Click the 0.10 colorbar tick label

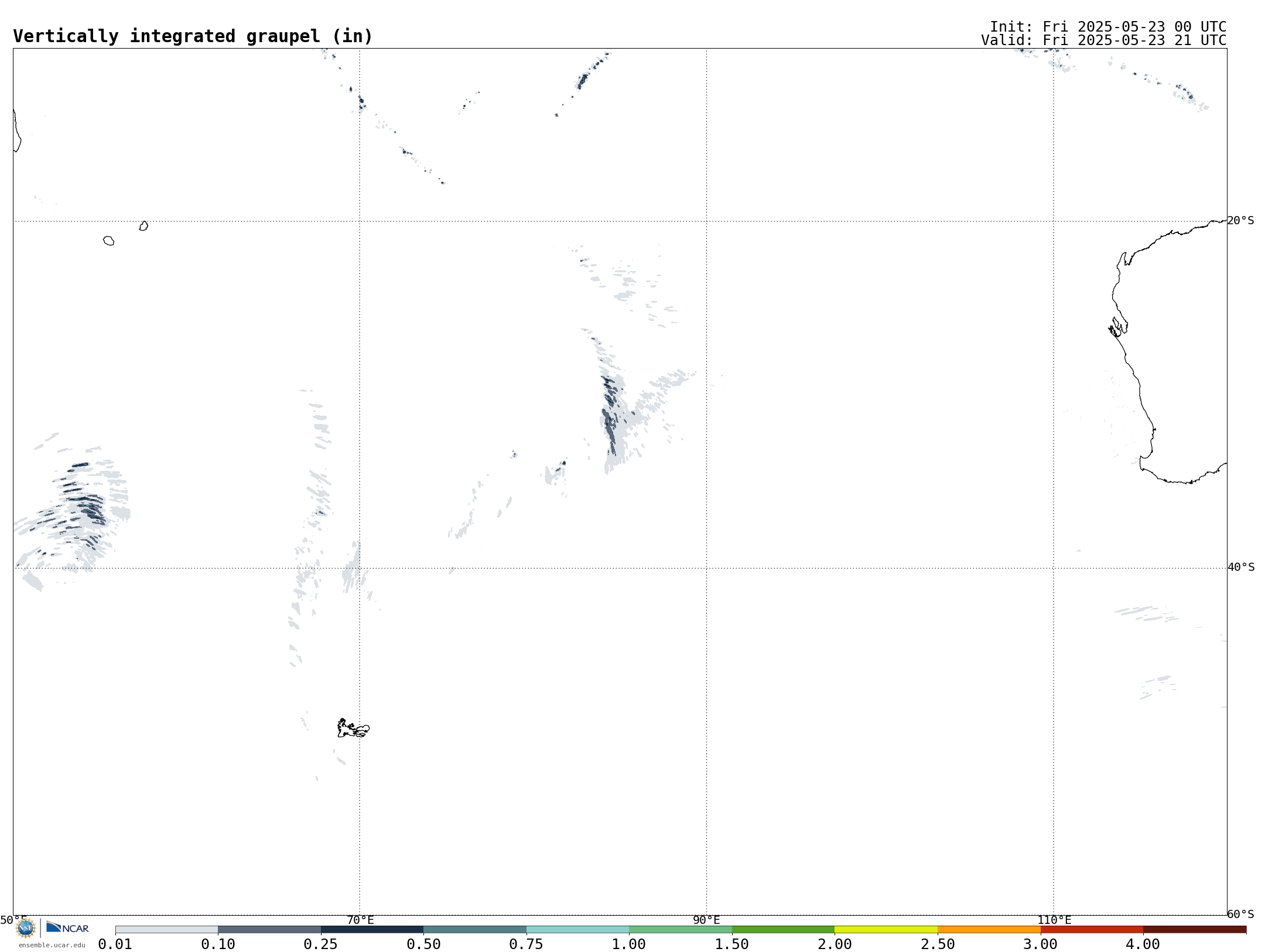(x=218, y=944)
